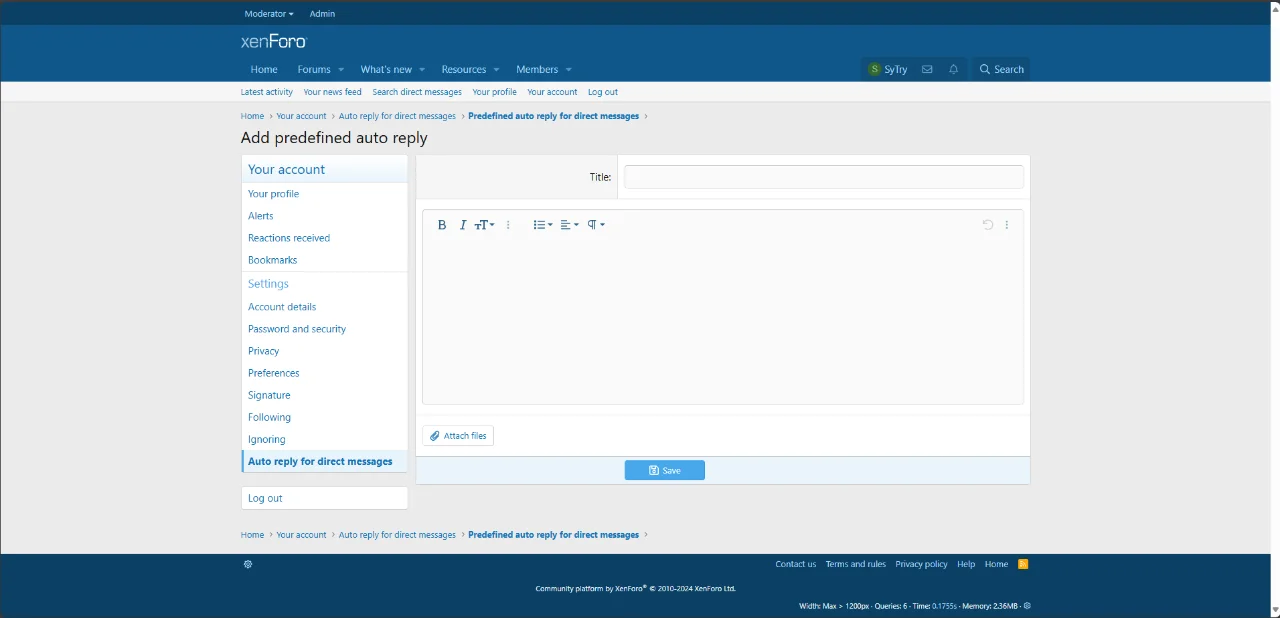1280x618 pixels.
Task: Open the text alignment dropdown
Action: (x=569, y=225)
